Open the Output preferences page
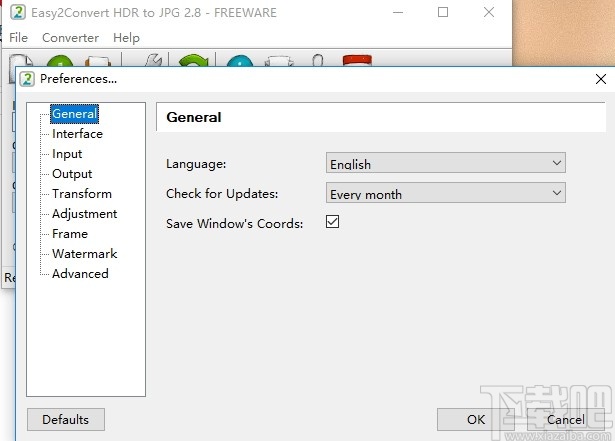This screenshot has width=615, height=441. tap(72, 174)
